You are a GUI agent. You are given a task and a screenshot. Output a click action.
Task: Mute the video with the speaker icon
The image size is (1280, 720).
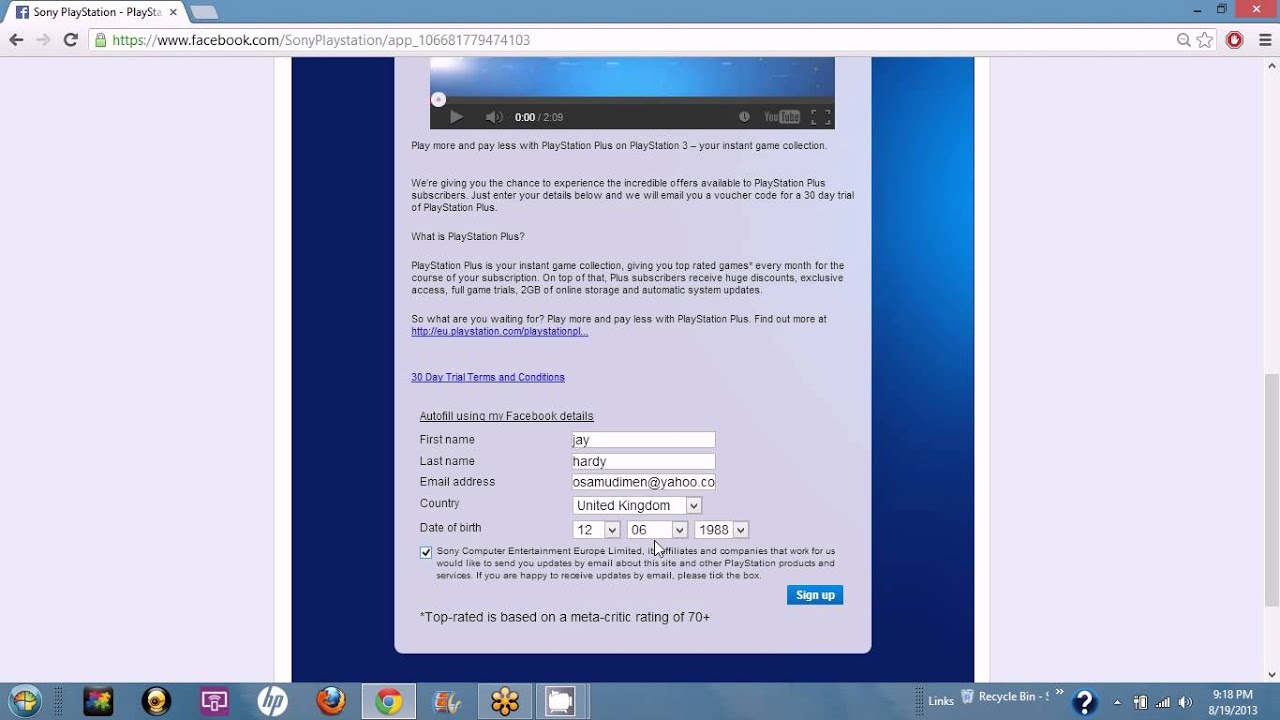494,117
